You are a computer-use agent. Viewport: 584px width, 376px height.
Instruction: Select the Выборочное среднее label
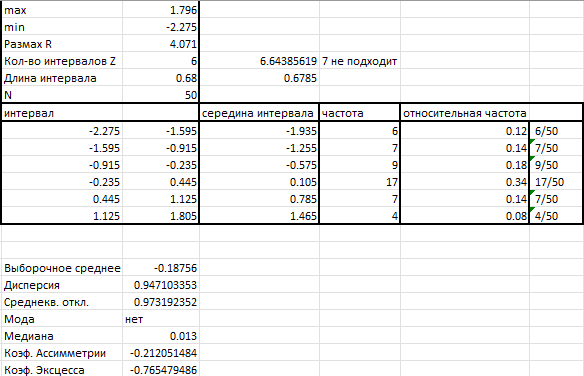point(62,268)
